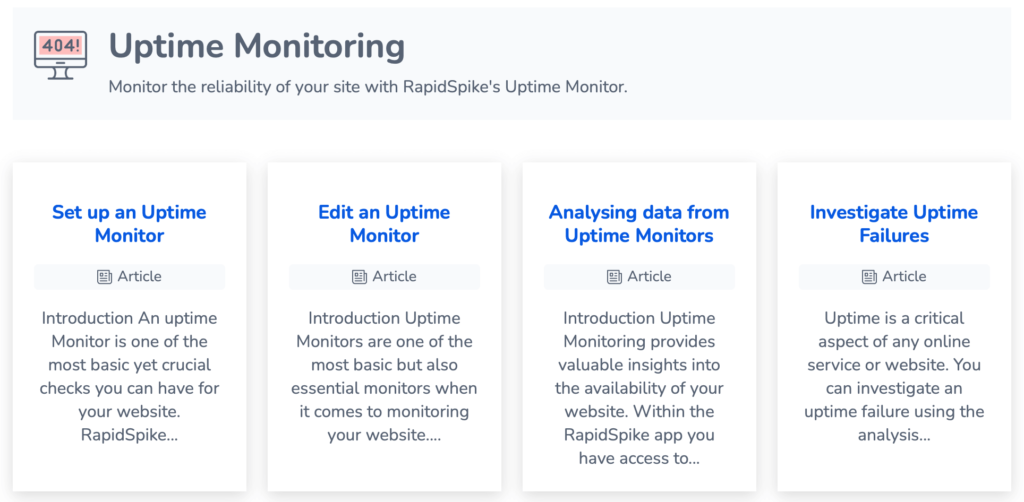Click article icon under Investigate Uptime Failures
The width and height of the screenshot is (1024, 502).
tap(869, 277)
